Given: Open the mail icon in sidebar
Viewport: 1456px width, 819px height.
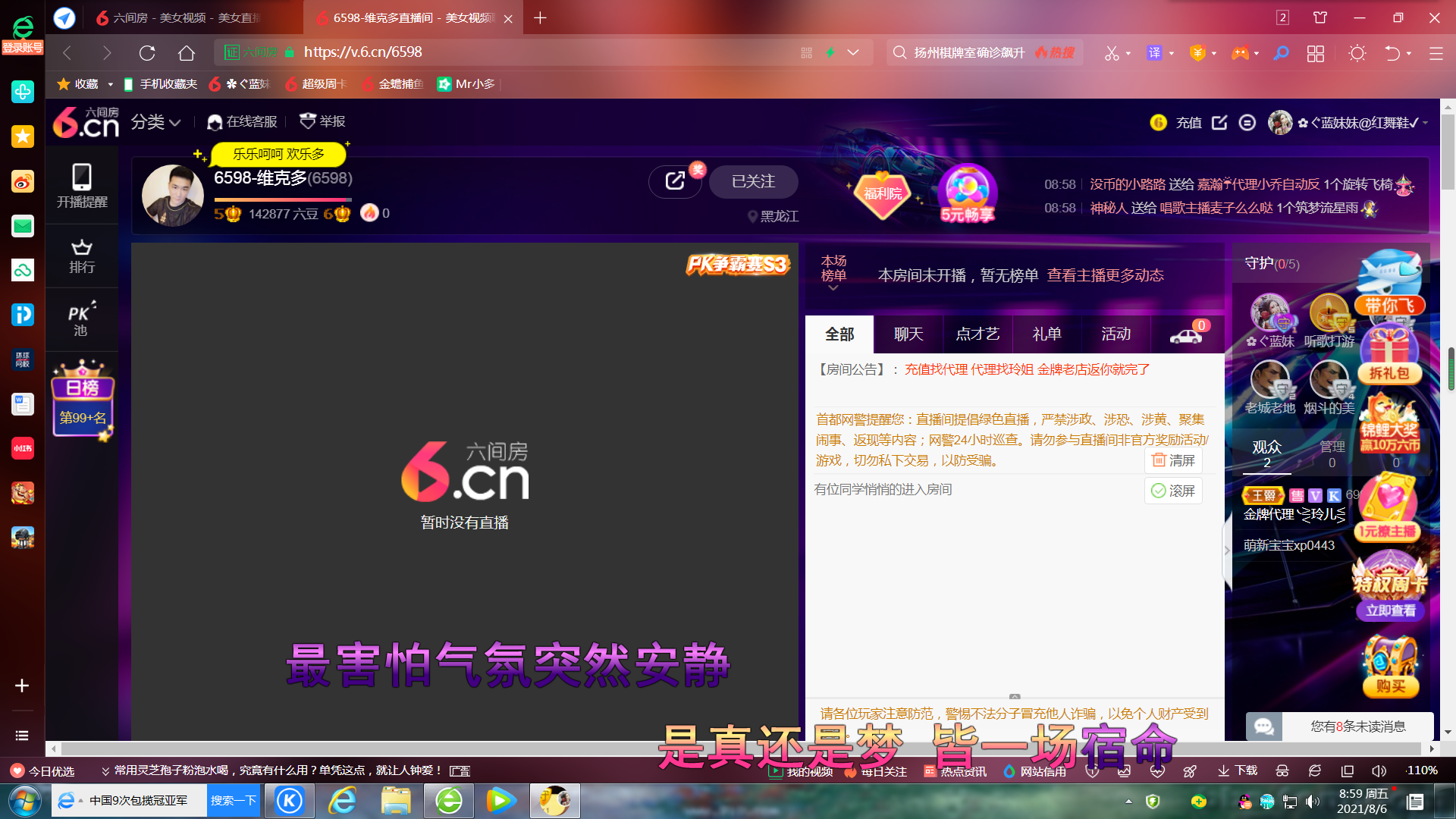Looking at the screenshot, I should [23, 225].
